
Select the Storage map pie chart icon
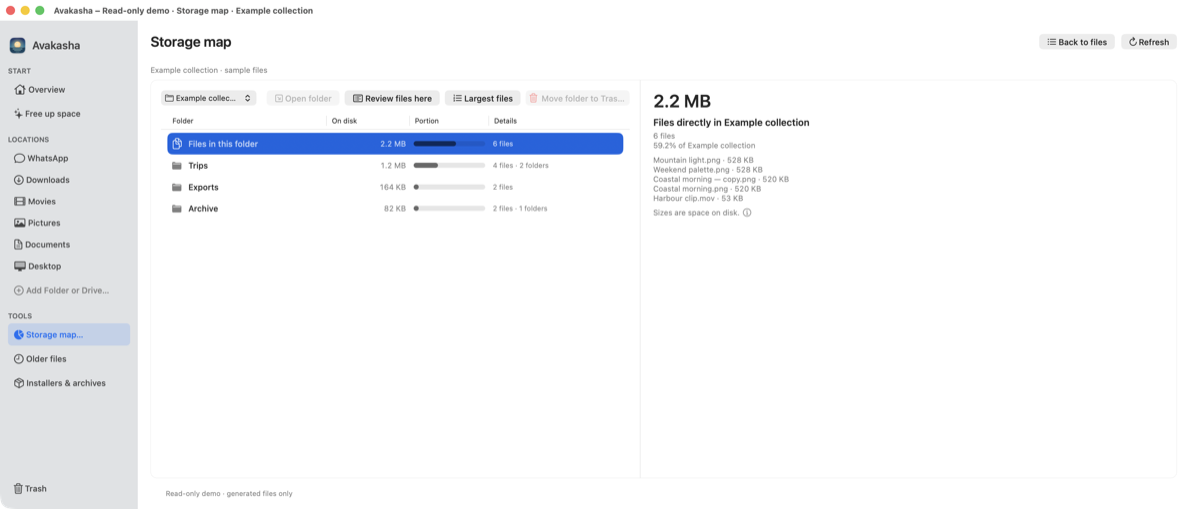[19, 335]
